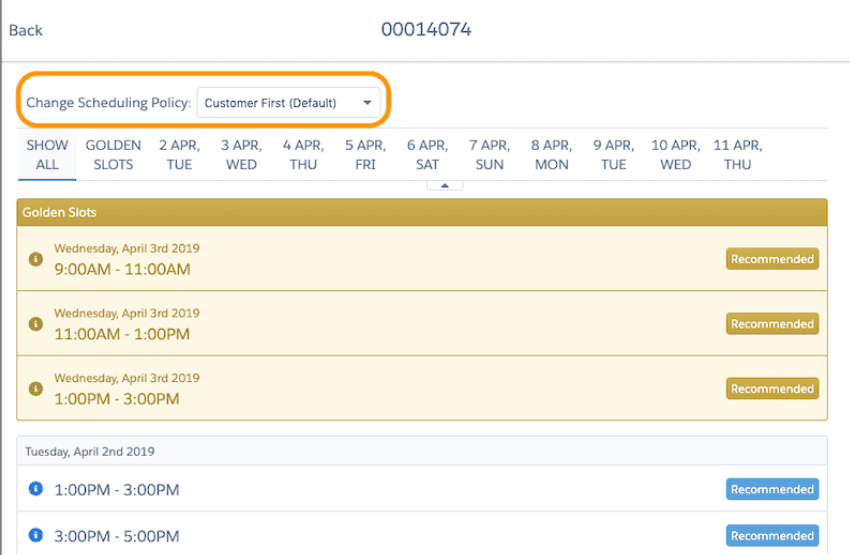Select the Show All tab

coord(47,155)
